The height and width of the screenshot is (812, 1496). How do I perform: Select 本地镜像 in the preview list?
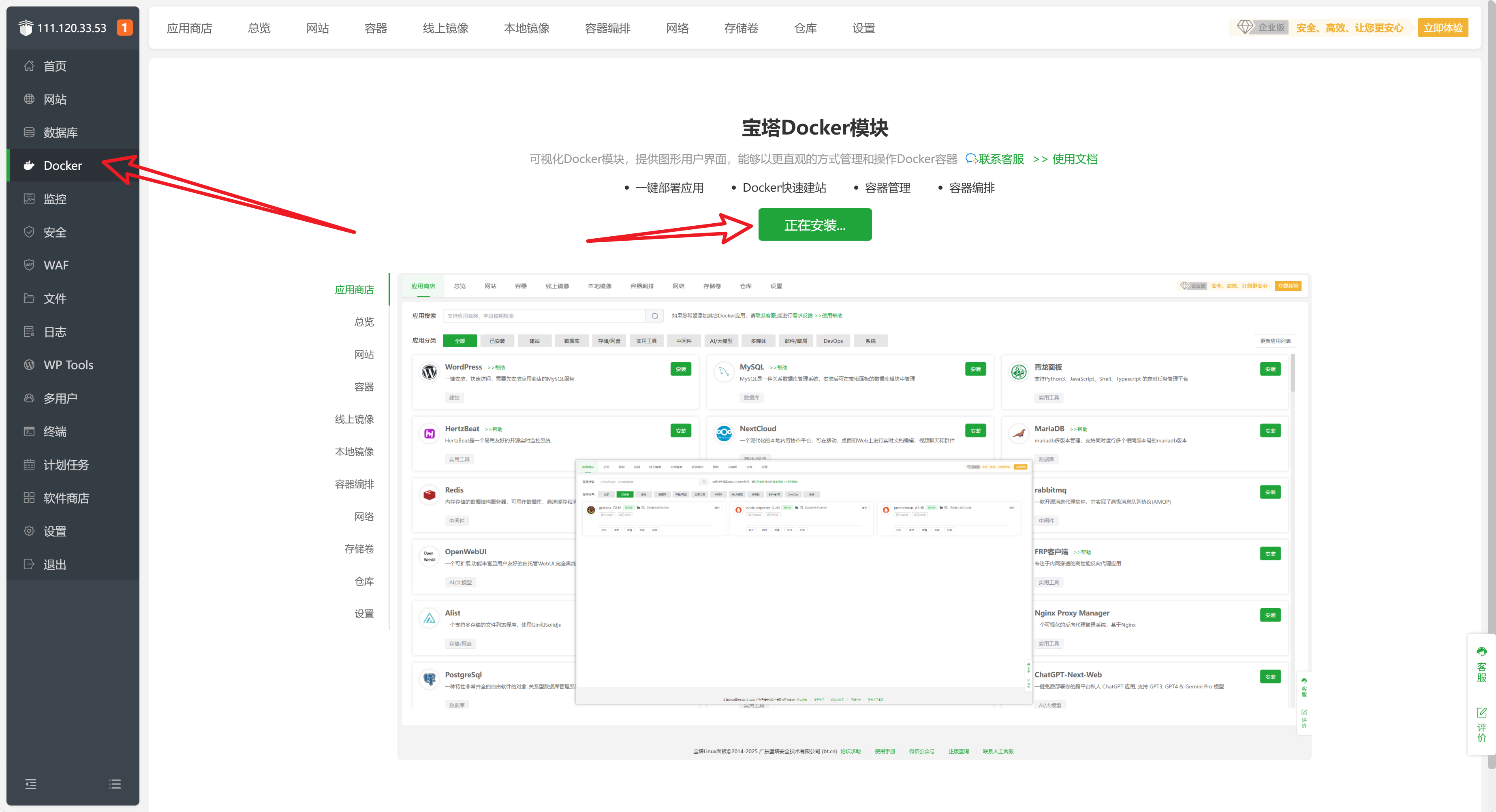click(x=354, y=451)
